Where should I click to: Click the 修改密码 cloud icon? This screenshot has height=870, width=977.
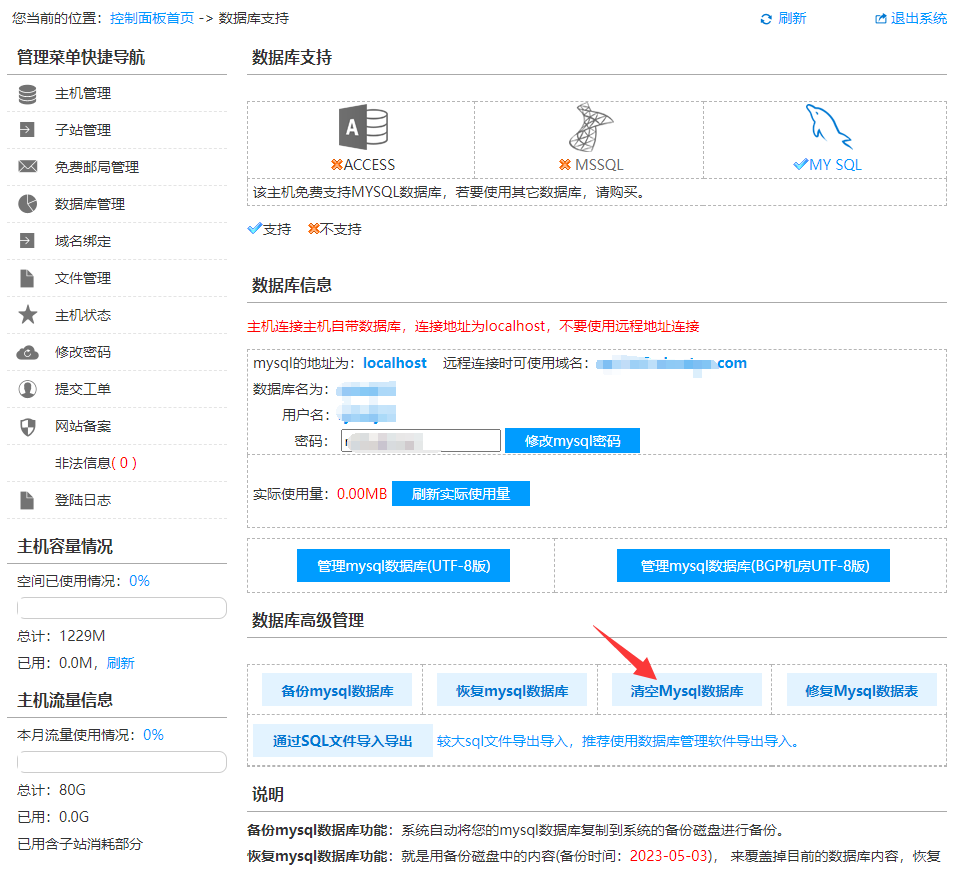pyautogui.click(x=28, y=352)
